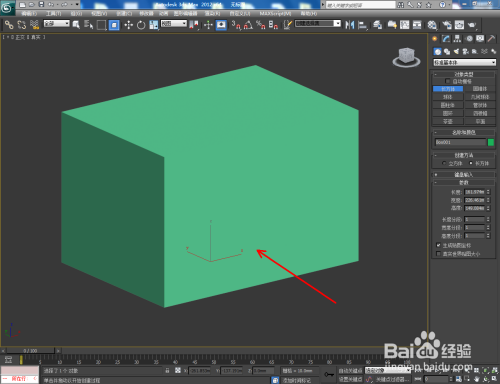The width and height of the screenshot is (500, 384).
Task: Switch to the Hierarchy command panel tab
Action: point(457,39)
